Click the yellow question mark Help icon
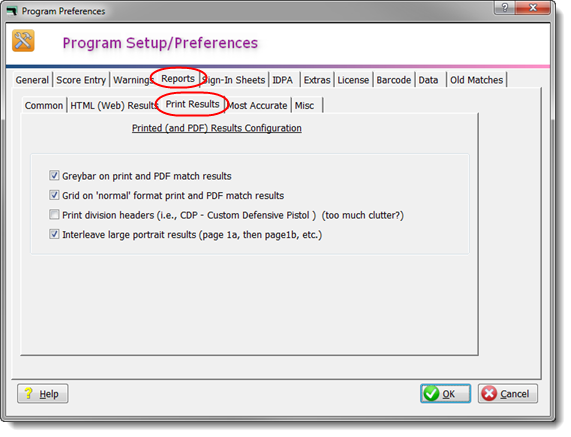The image size is (571, 437). coord(28,393)
